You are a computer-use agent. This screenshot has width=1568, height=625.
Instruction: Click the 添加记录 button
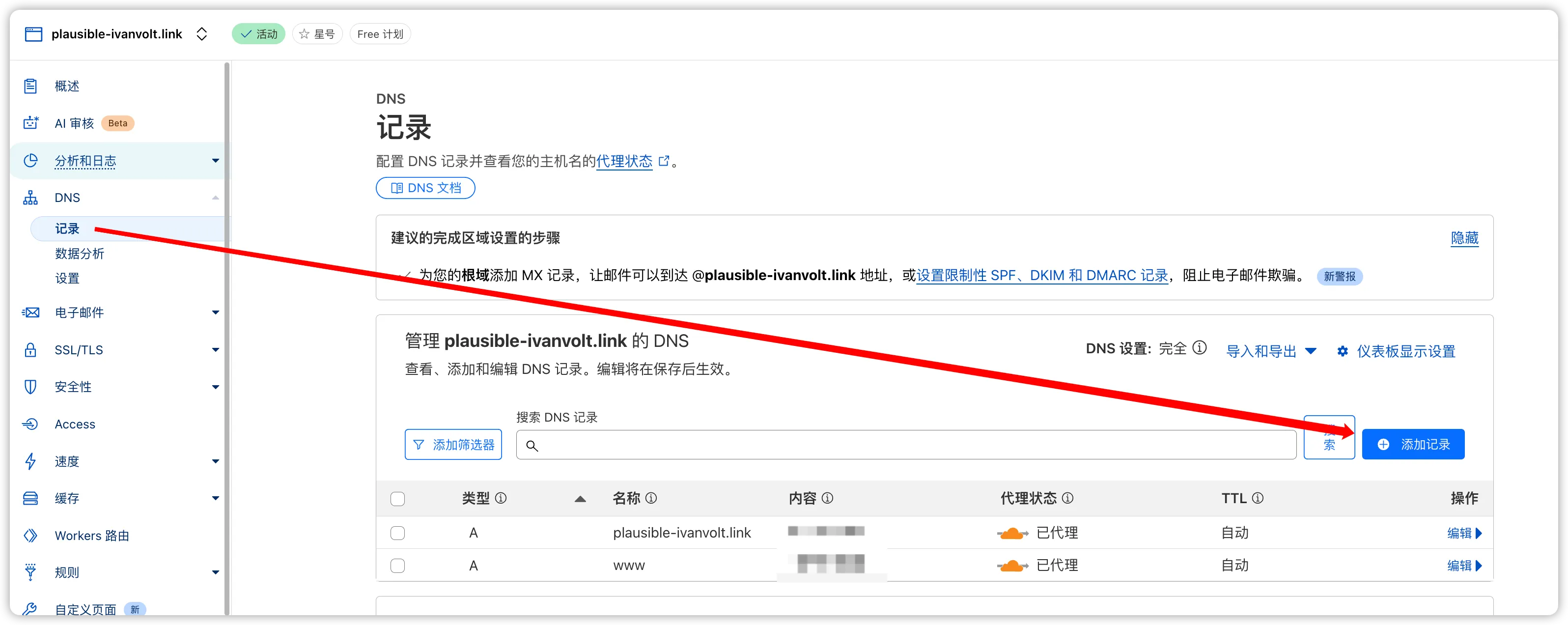coord(1413,444)
